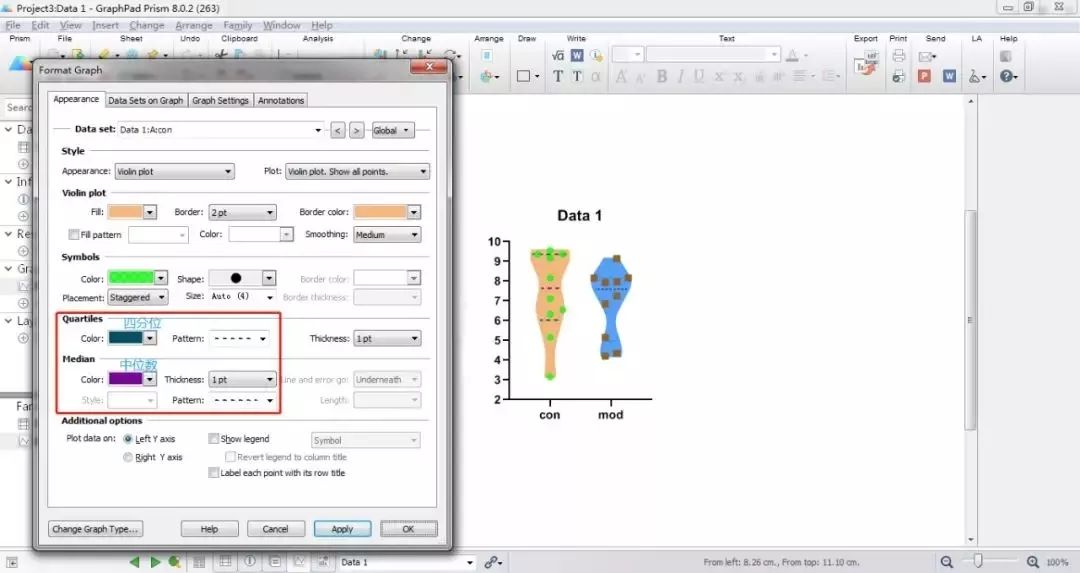Click the teal Quartiles color swatch
Viewport: 1080px width, 573px height.
[125, 338]
